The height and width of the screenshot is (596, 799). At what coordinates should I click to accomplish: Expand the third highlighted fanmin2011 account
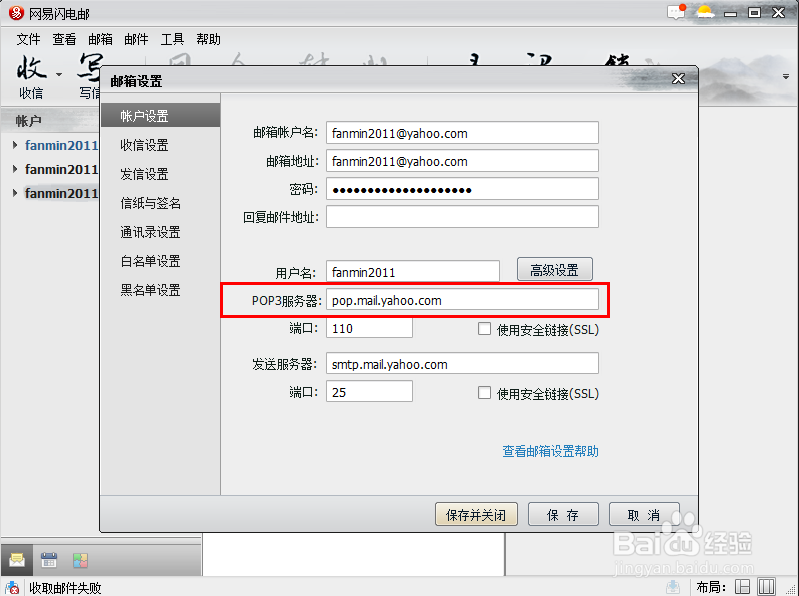pos(15,193)
